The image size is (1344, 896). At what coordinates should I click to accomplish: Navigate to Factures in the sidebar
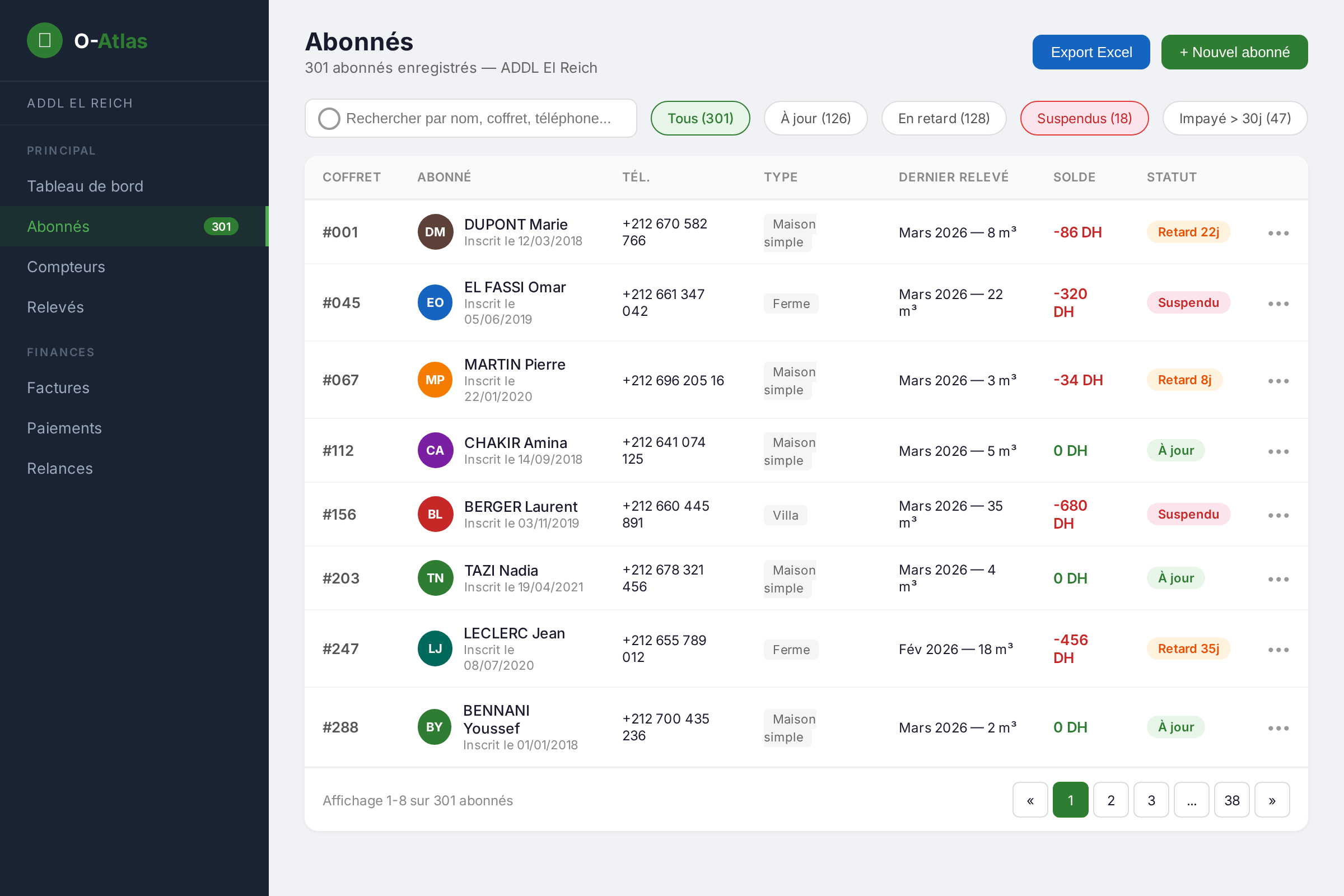pyautogui.click(x=58, y=388)
